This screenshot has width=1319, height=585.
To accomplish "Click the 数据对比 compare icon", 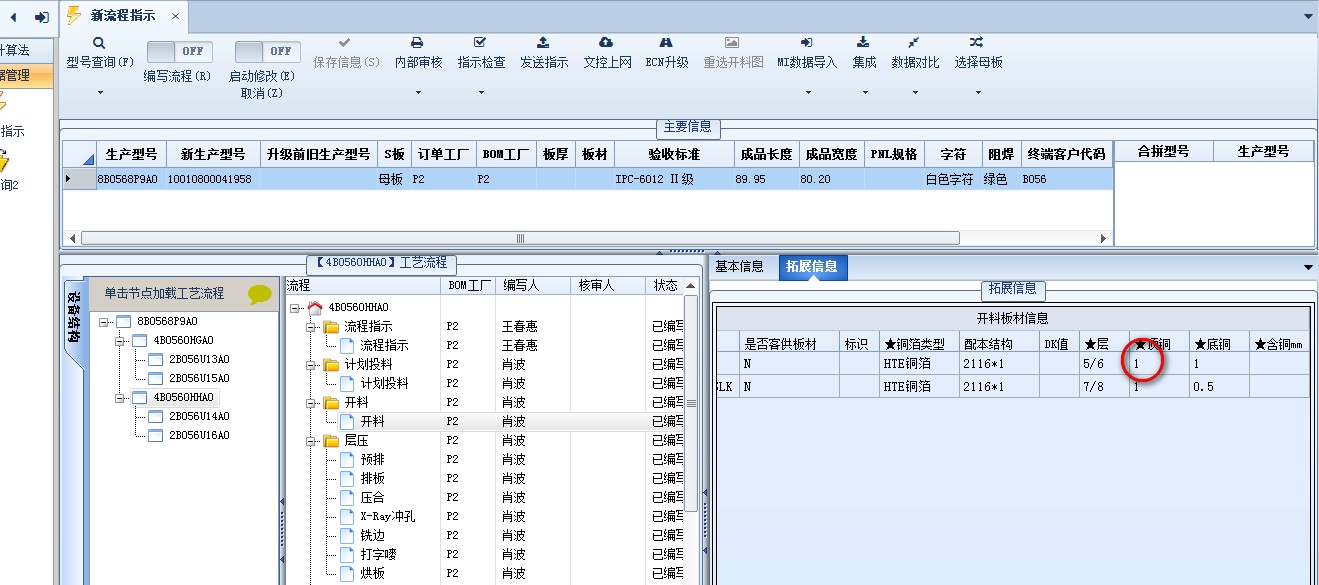I will click(x=914, y=43).
